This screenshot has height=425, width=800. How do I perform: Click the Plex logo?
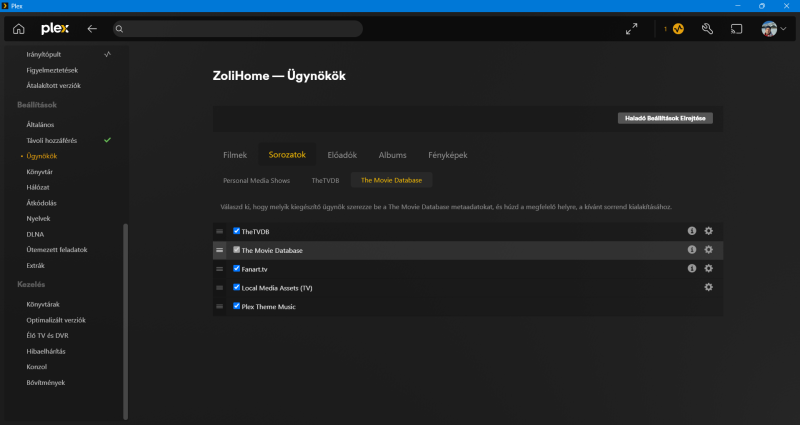[55, 29]
